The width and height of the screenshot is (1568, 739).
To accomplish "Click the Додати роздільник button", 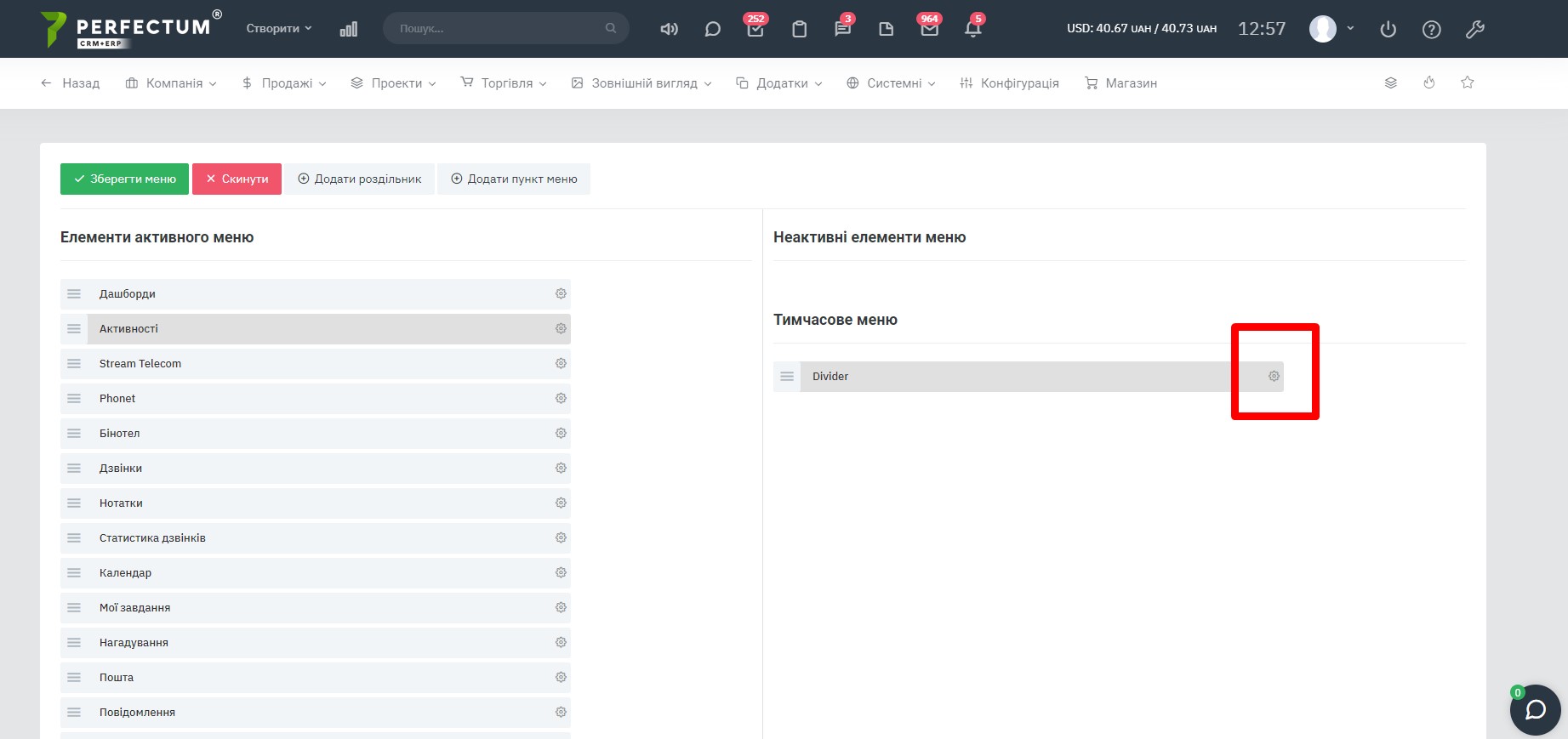I will tap(359, 179).
